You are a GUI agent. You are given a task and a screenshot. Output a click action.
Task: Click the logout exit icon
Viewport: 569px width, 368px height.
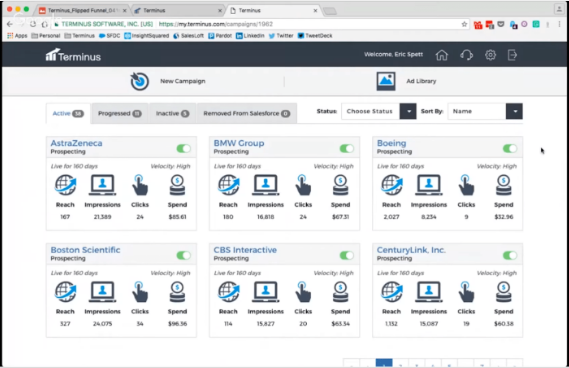(512, 55)
